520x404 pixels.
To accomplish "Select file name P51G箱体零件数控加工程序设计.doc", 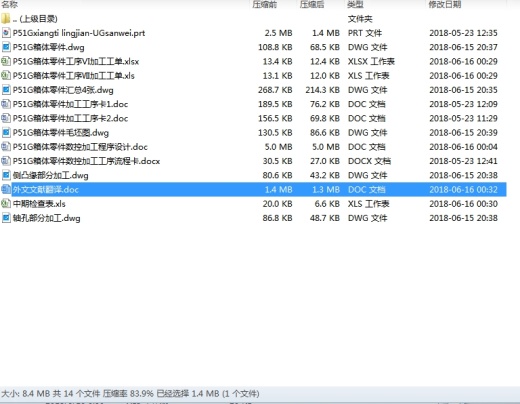I will (x=80, y=147).
